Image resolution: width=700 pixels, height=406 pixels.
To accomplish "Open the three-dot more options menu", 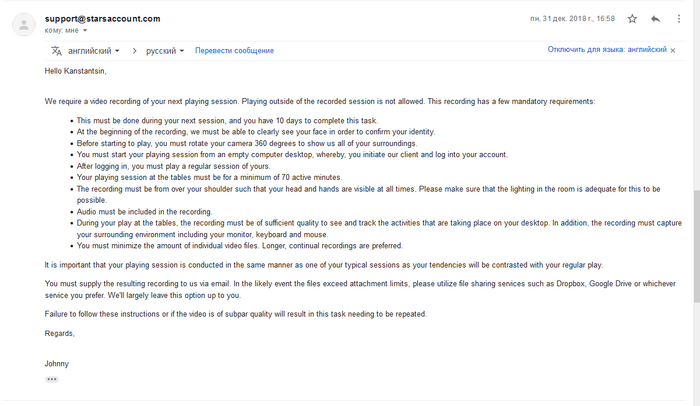I will 677,19.
